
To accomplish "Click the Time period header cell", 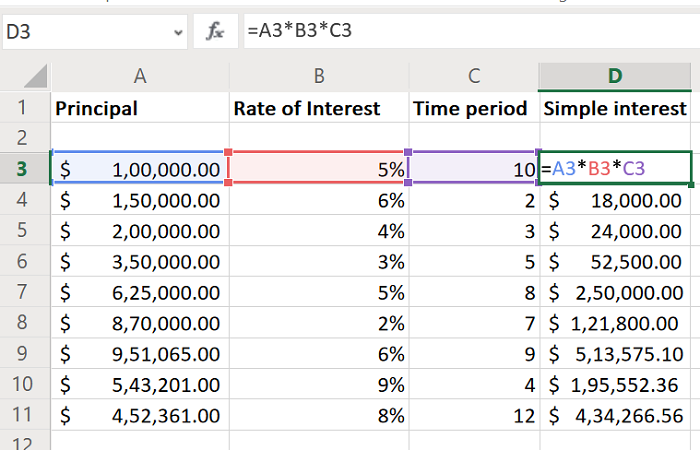I will 473,108.
